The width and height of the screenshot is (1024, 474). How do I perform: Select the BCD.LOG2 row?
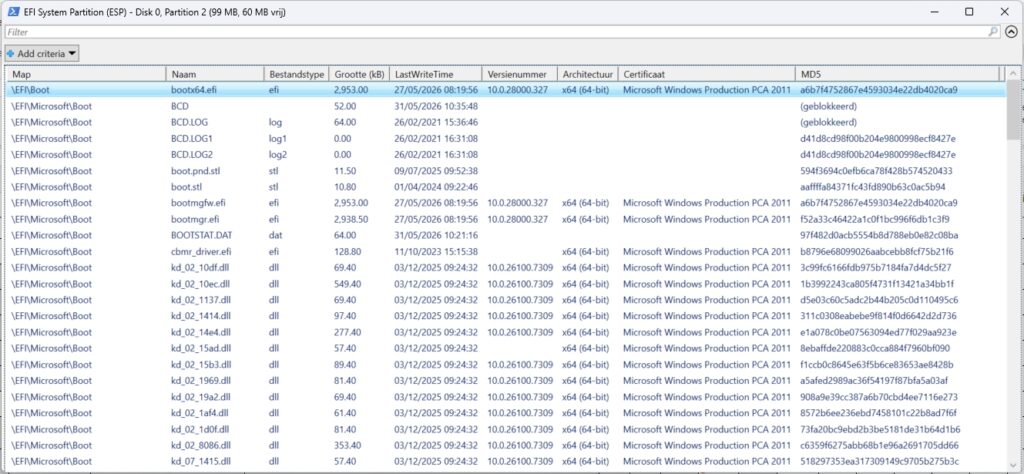[506, 155]
